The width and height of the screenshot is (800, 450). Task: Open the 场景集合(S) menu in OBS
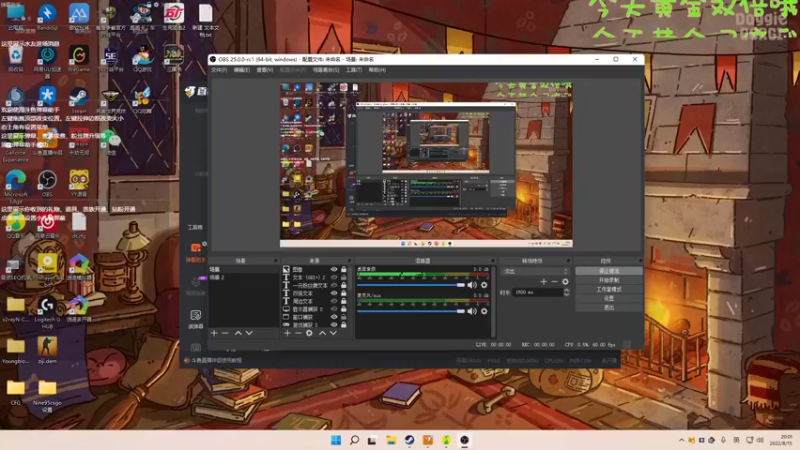(326, 70)
